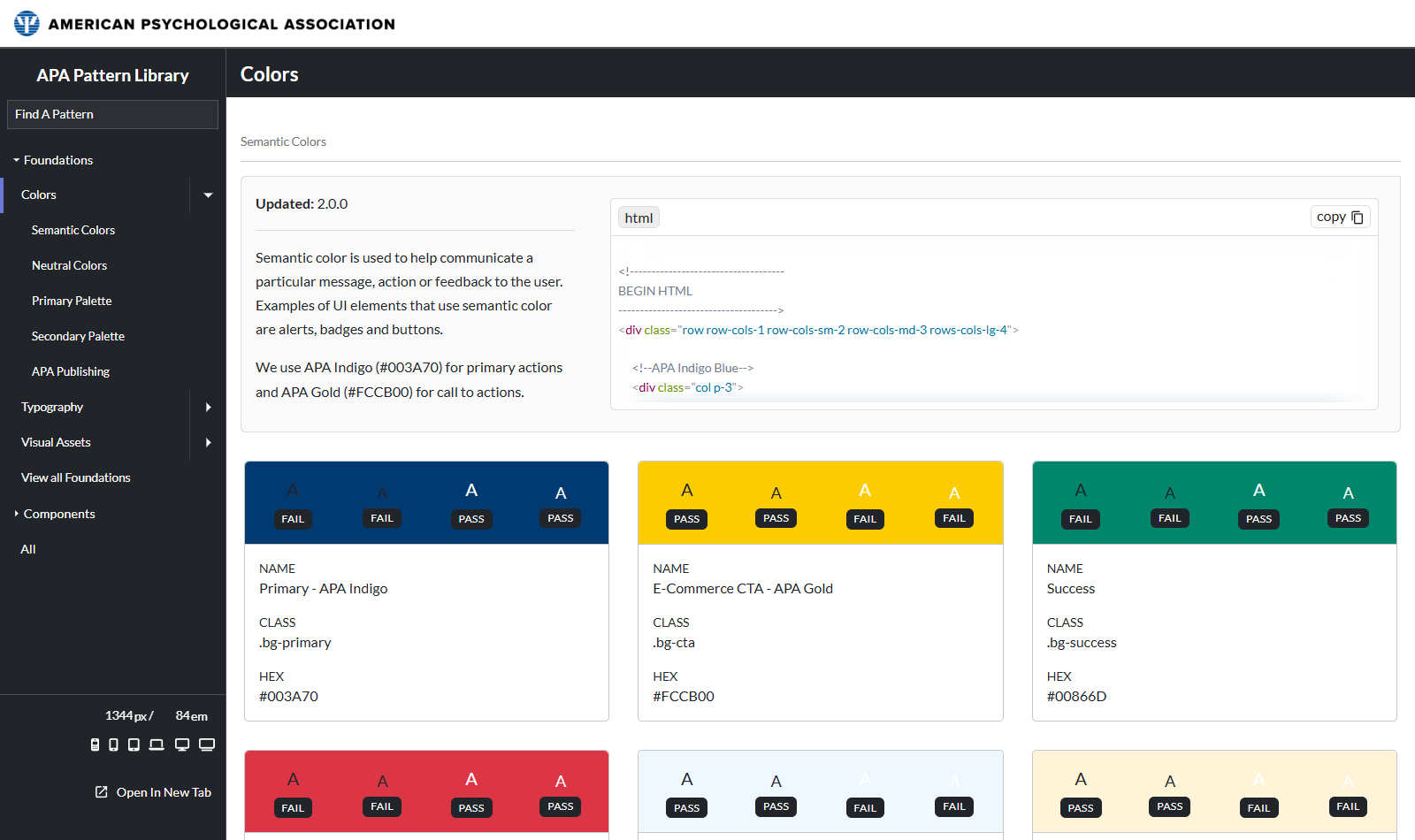Click the 'Primary - APA Indigo' name

click(x=324, y=589)
